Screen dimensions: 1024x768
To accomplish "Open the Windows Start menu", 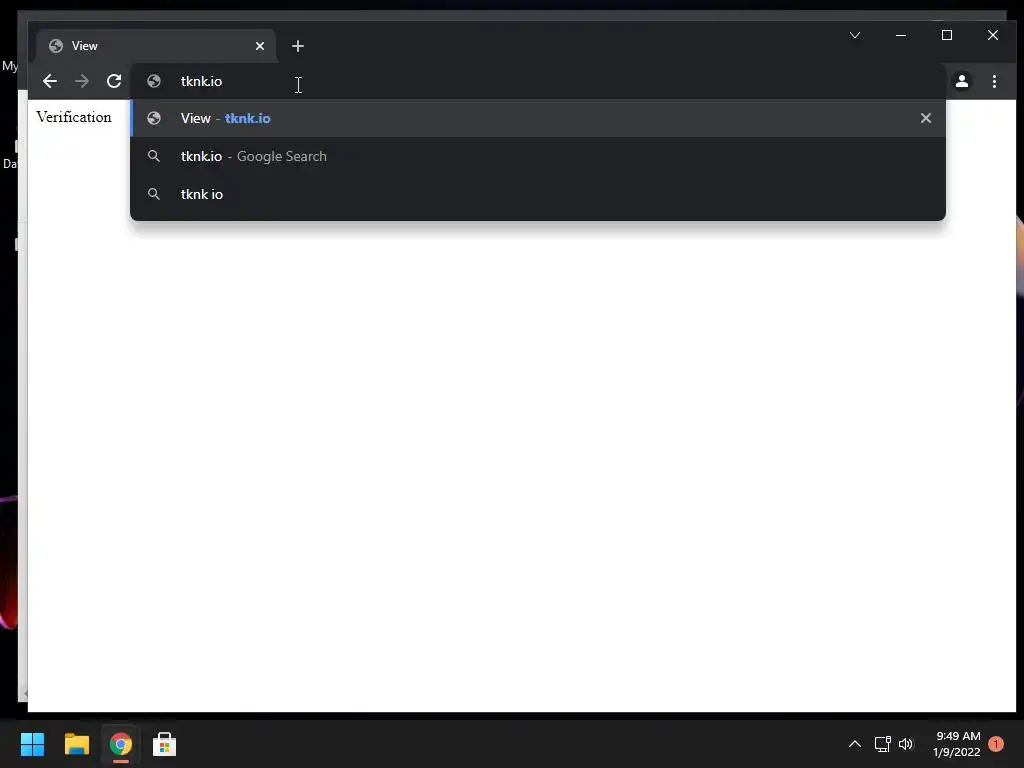I will pyautogui.click(x=32, y=744).
